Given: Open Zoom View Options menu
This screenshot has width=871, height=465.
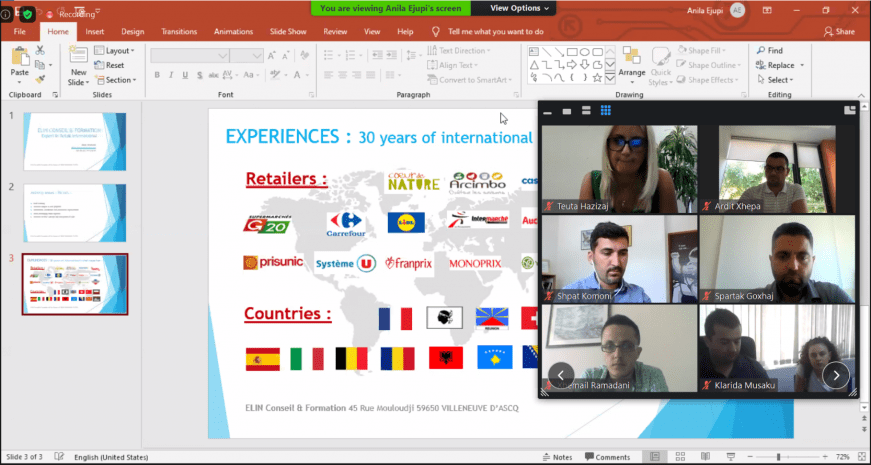Looking at the screenshot, I should click(x=519, y=8).
